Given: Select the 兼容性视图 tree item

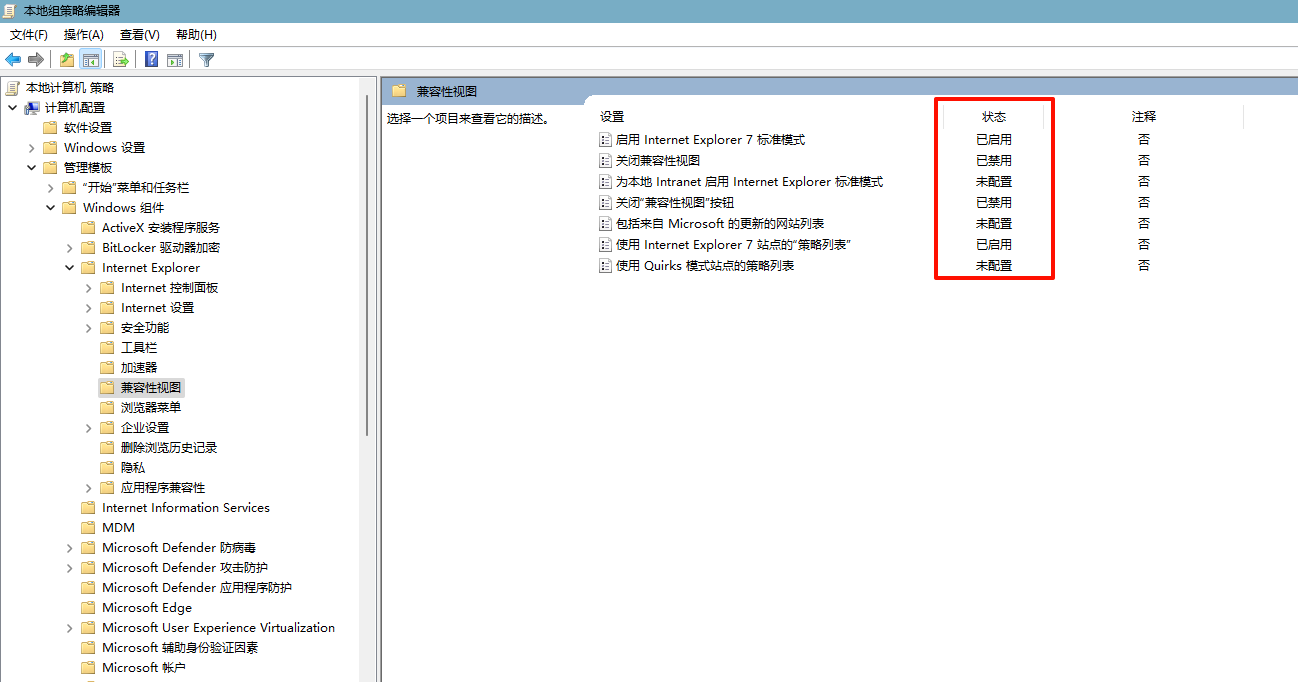Looking at the screenshot, I should pyautogui.click(x=151, y=387).
